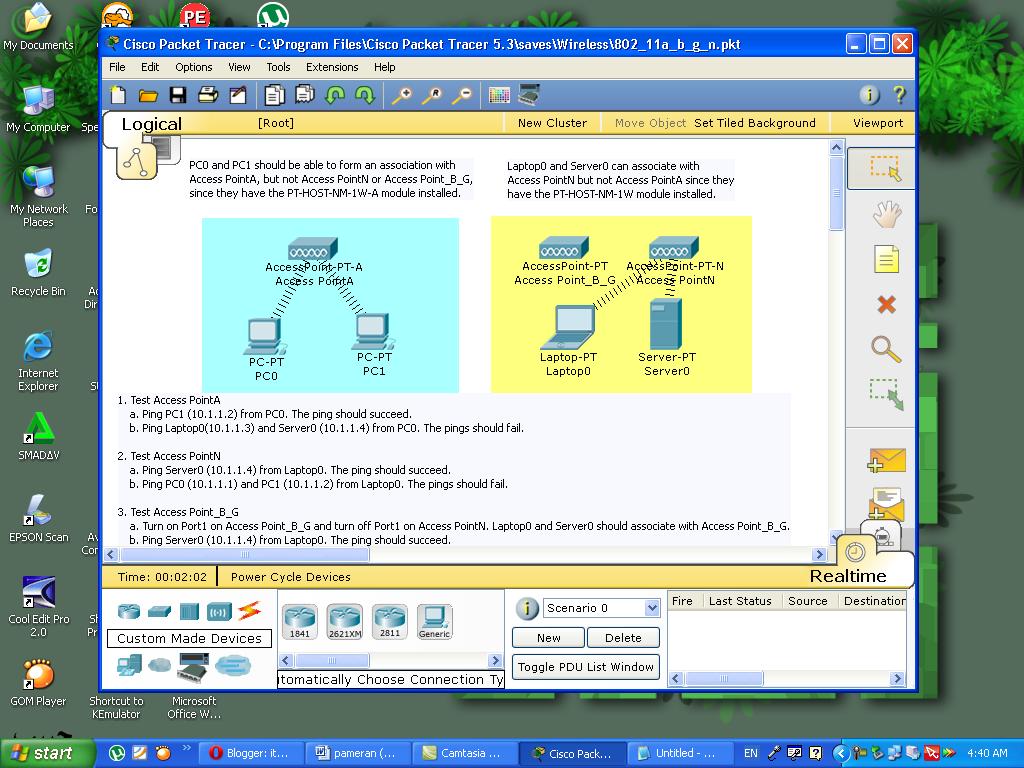
Task: Open the drawing palette icon
Action: click(x=499, y=95)
